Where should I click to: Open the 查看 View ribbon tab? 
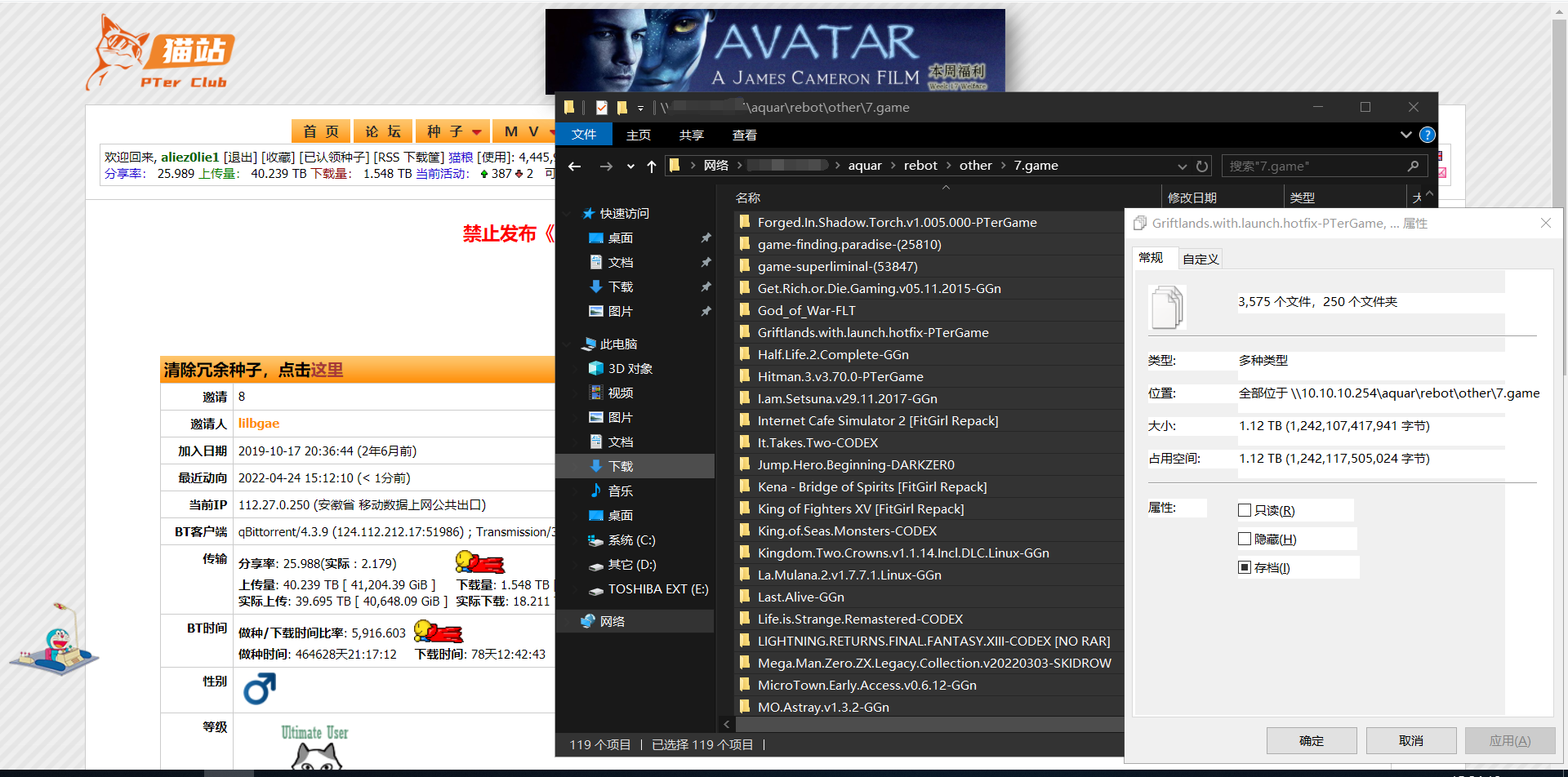click(745, 135)
